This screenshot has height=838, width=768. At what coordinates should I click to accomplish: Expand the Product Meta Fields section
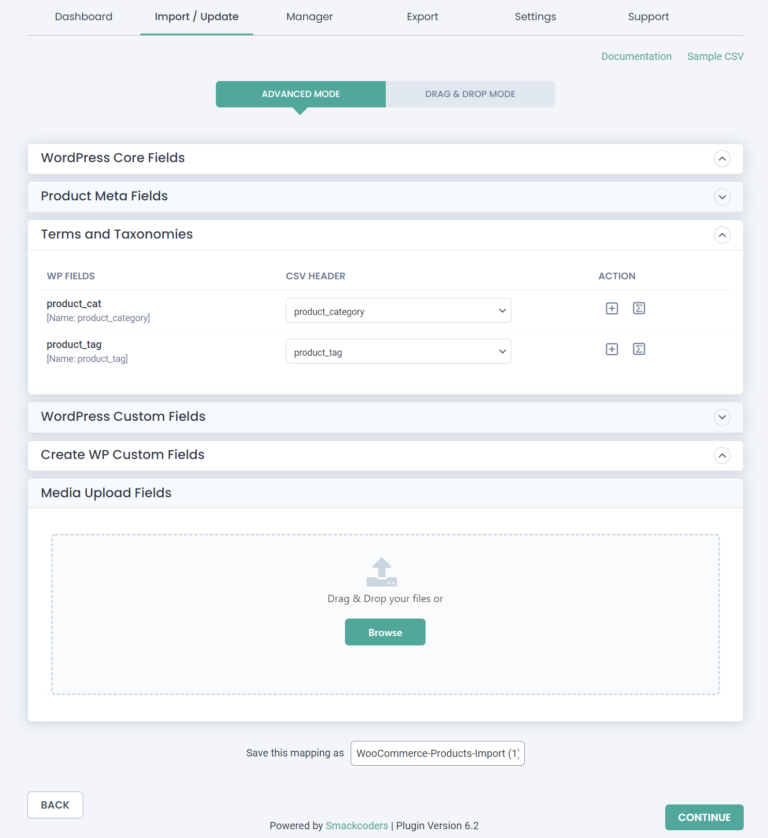722,197
